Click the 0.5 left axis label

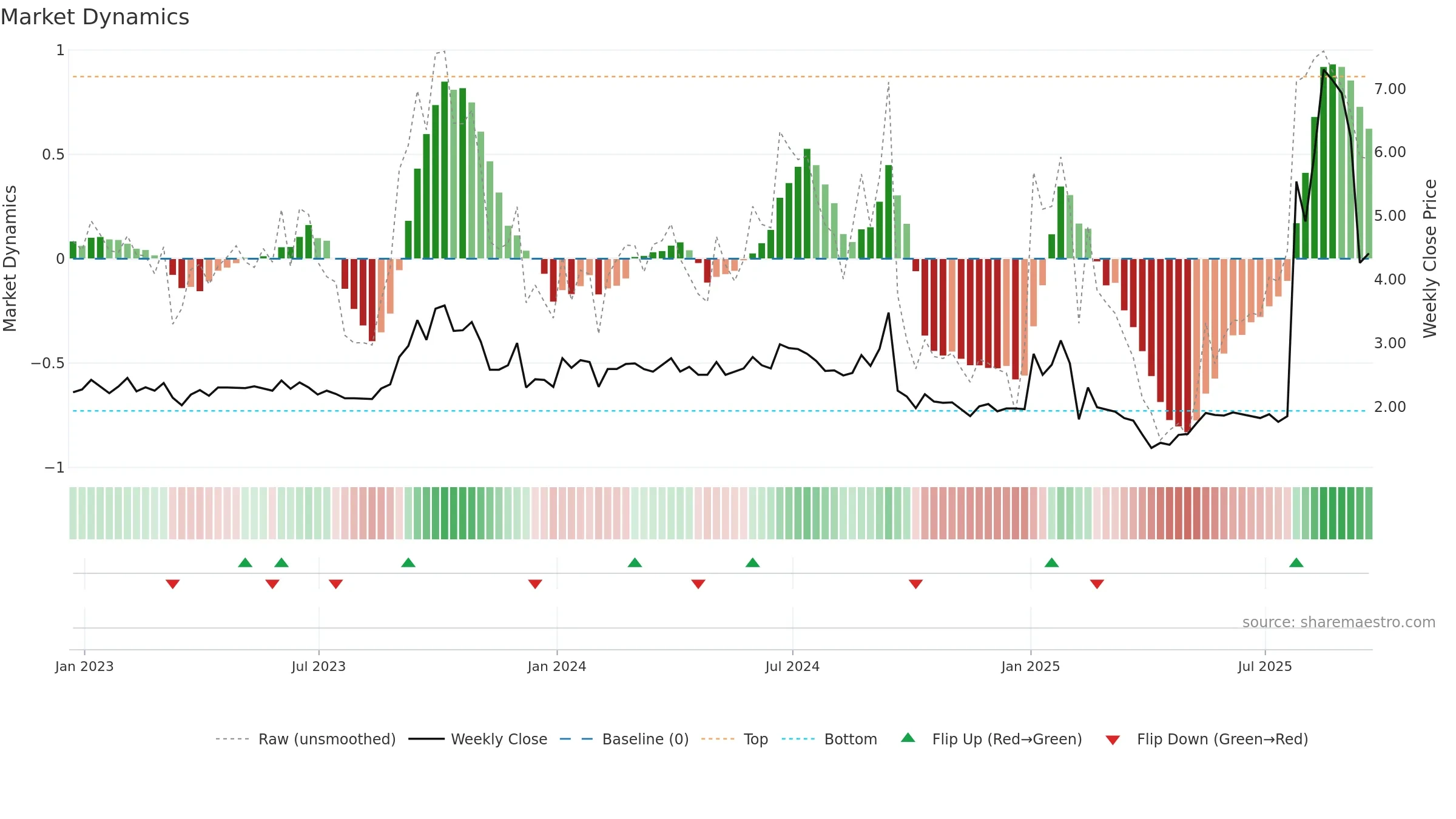click(x=53, y=154)
